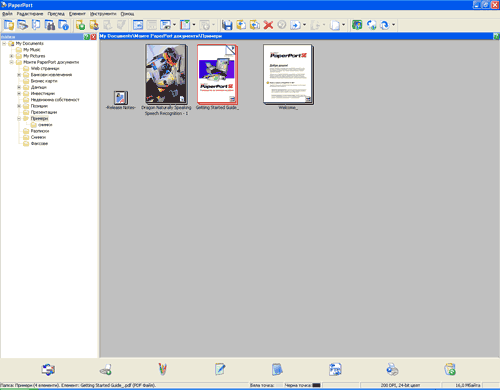This screenshot has width=500, height=390.
Task: Open item properties info icon
Action: pos(63,25)
